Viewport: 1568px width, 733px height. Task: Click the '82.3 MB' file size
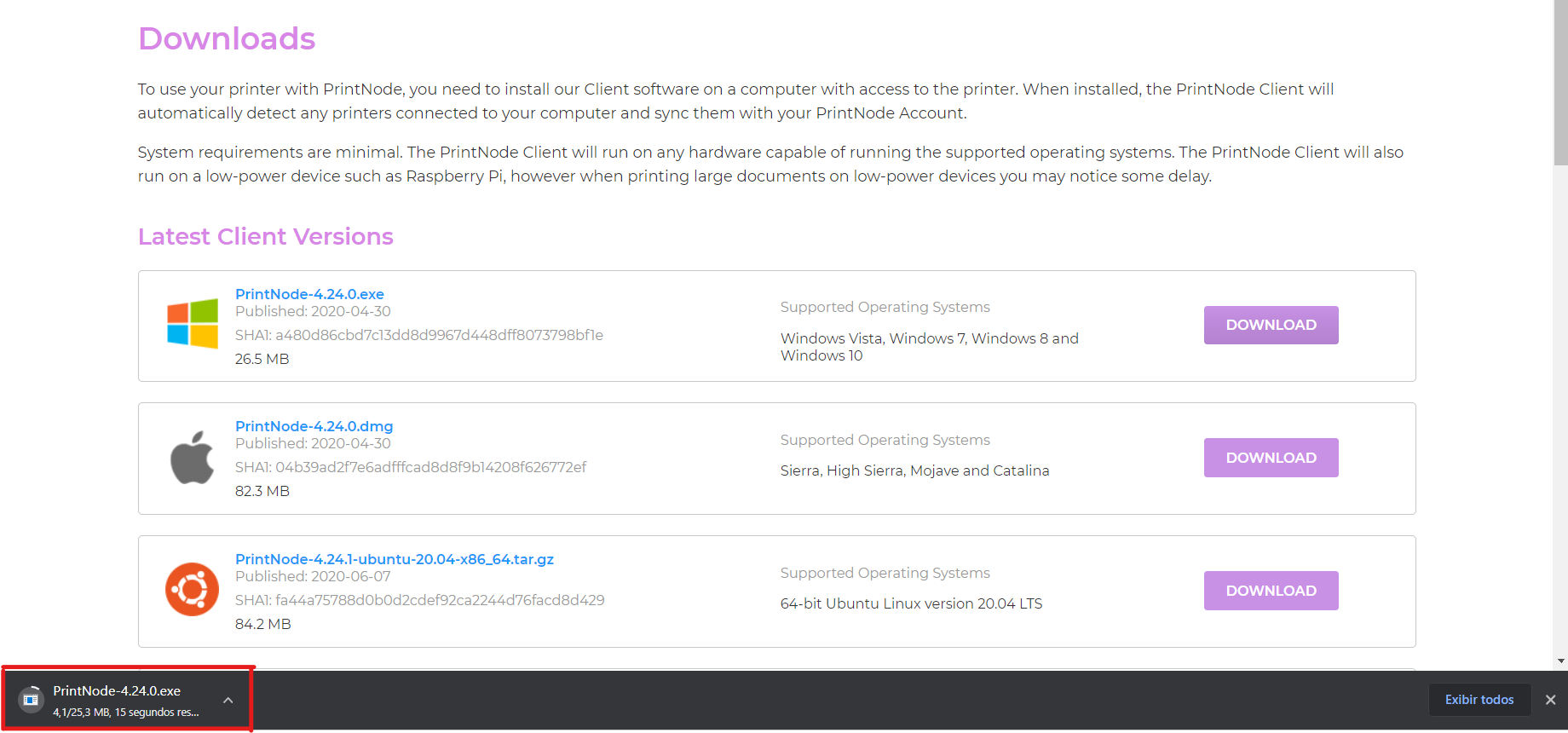click(262, 491)
